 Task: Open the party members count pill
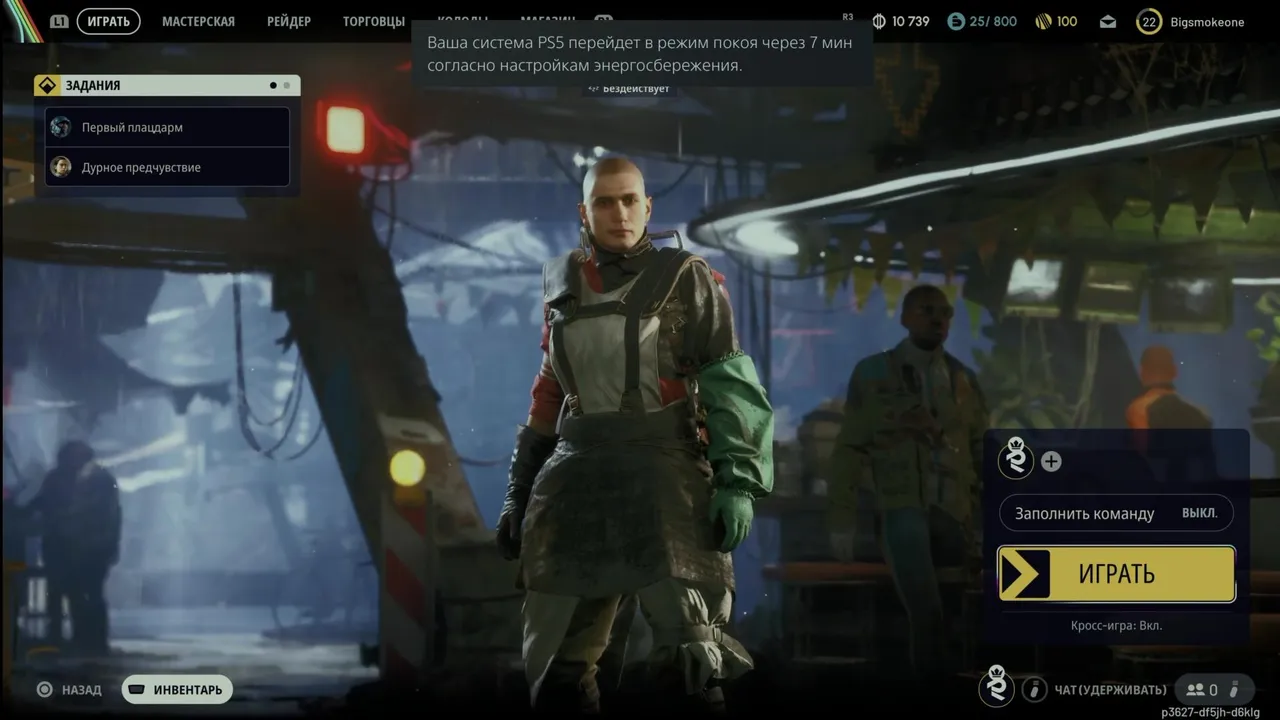(x=1212, y=689)
